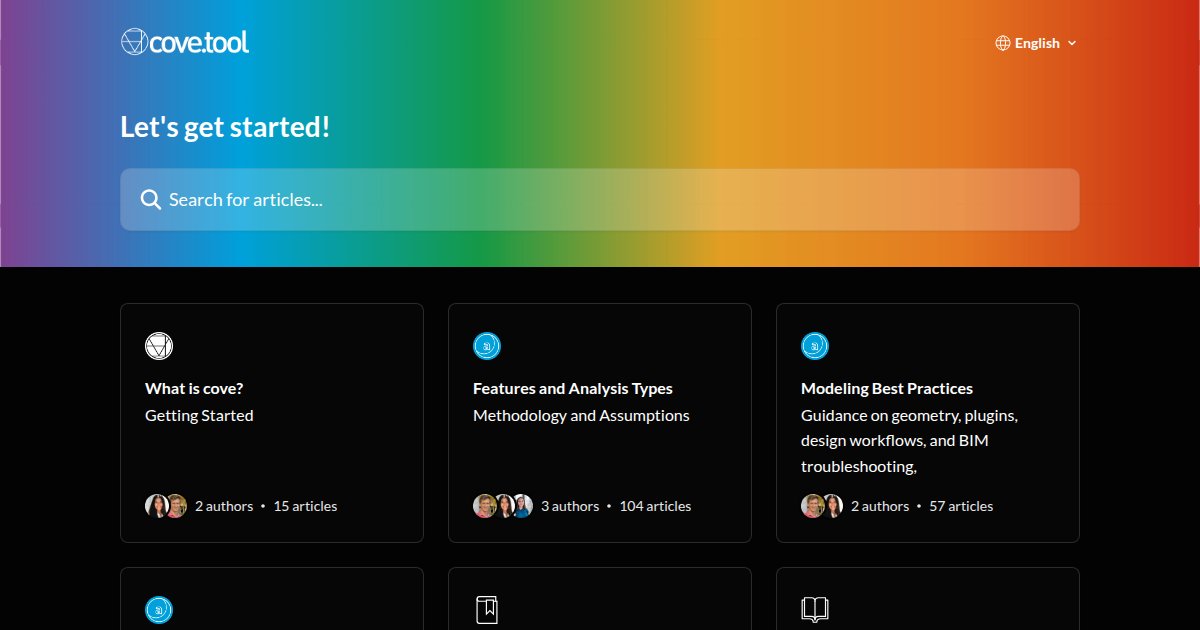Click the magnifying glass search icon
This screenshot has height=630, width=1200.
pos(151,199)
